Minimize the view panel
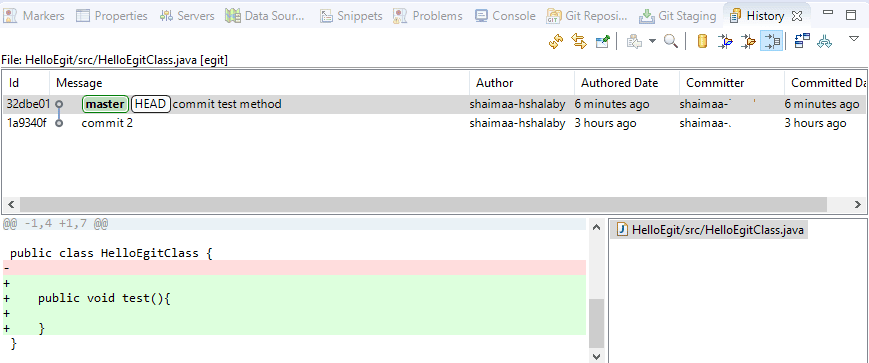869x363 pixels. click(x=828, y=13)
